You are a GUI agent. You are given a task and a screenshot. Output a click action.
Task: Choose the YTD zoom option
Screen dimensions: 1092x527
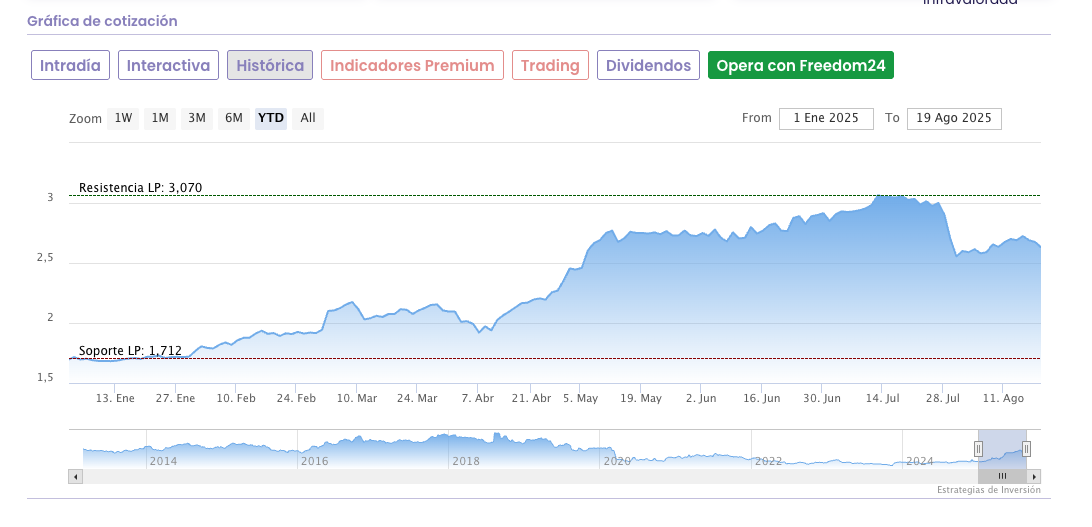(x=271, y=118)
